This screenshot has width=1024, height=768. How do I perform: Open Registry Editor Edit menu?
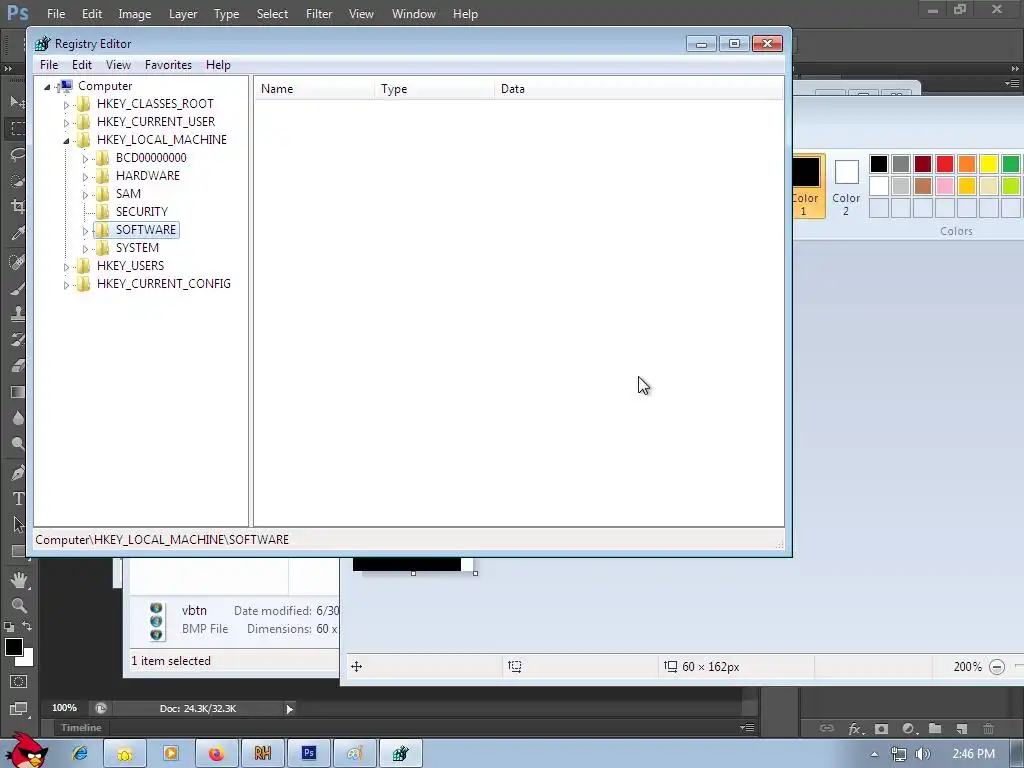click(x=82, y=65)
